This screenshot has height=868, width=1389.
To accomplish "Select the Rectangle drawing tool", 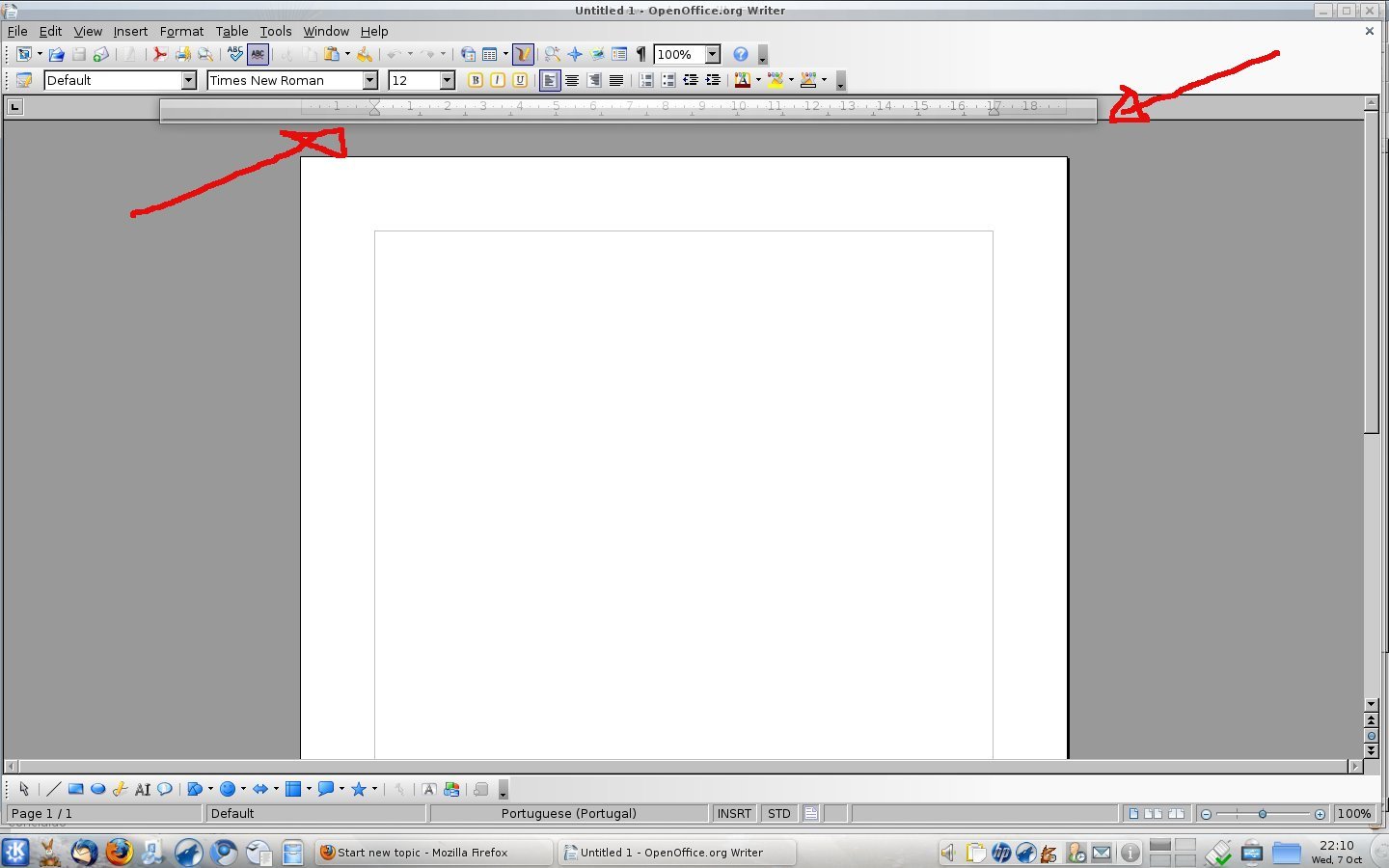I will 75,789.
